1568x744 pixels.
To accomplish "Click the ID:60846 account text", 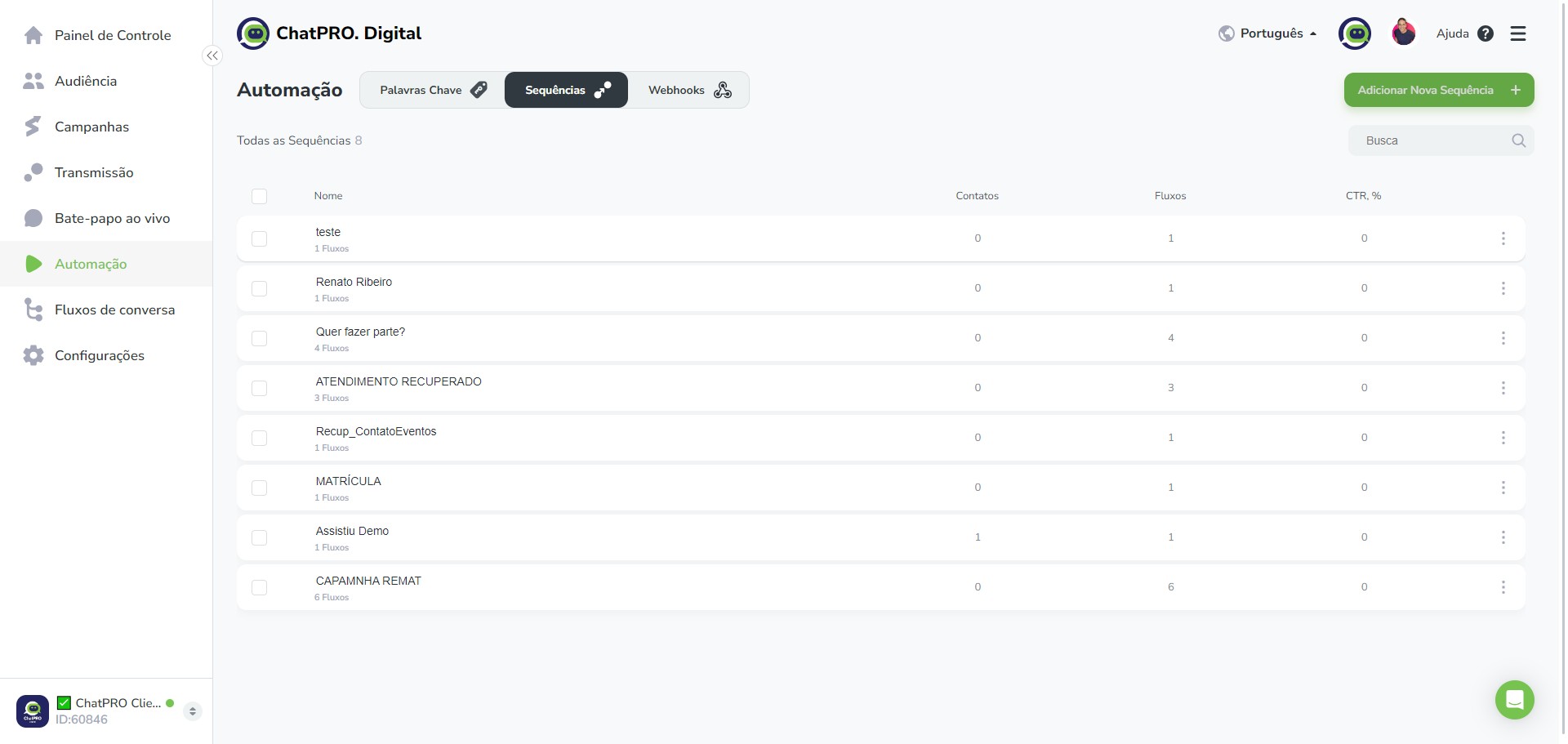I will (x=82, y=719).
